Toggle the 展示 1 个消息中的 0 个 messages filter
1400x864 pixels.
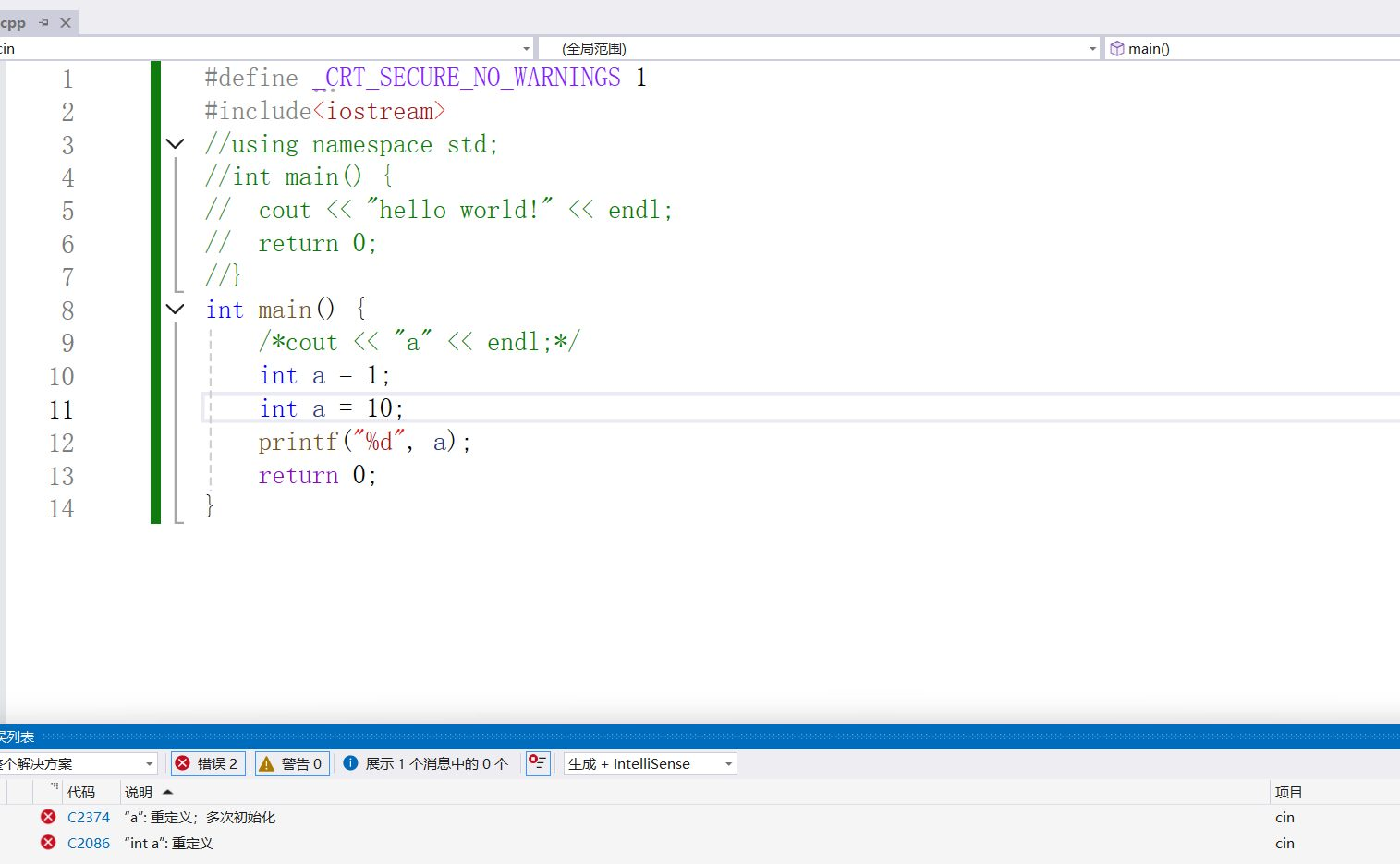pyautogui.click(x=426, y=763)
